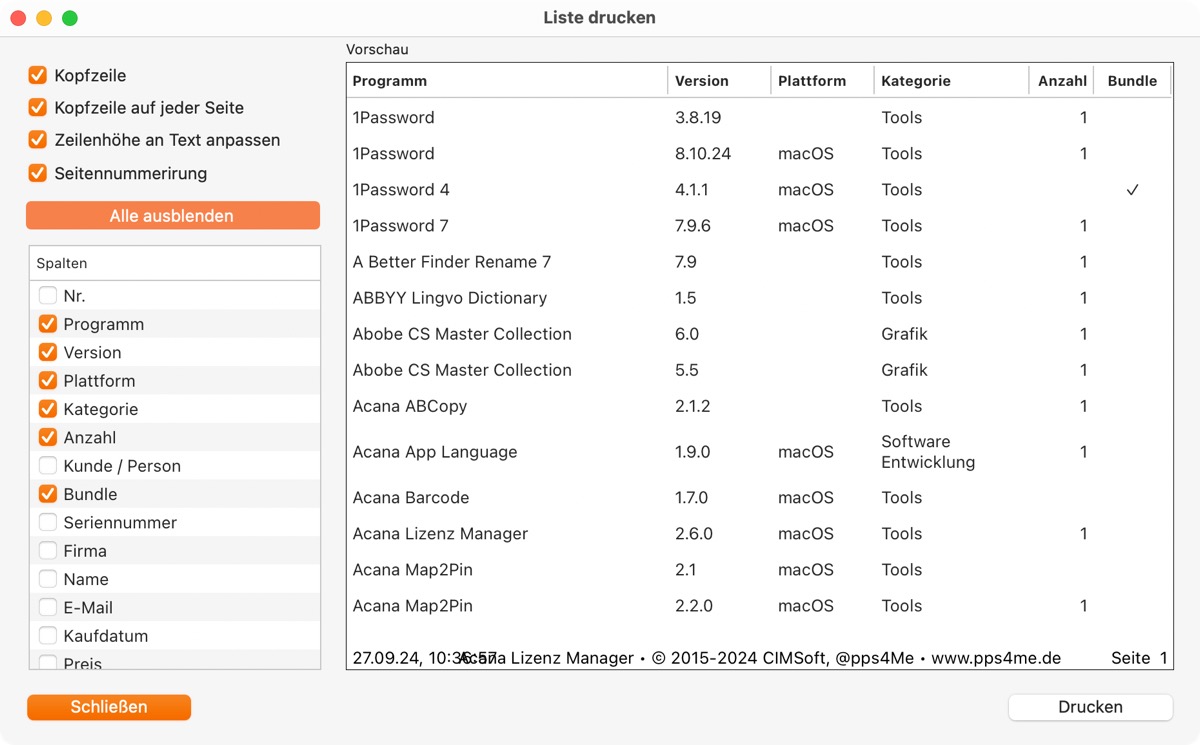This screenshot has width=1200, height=745.
Task: Click the Spalten list header
Action: coord(175,264)
